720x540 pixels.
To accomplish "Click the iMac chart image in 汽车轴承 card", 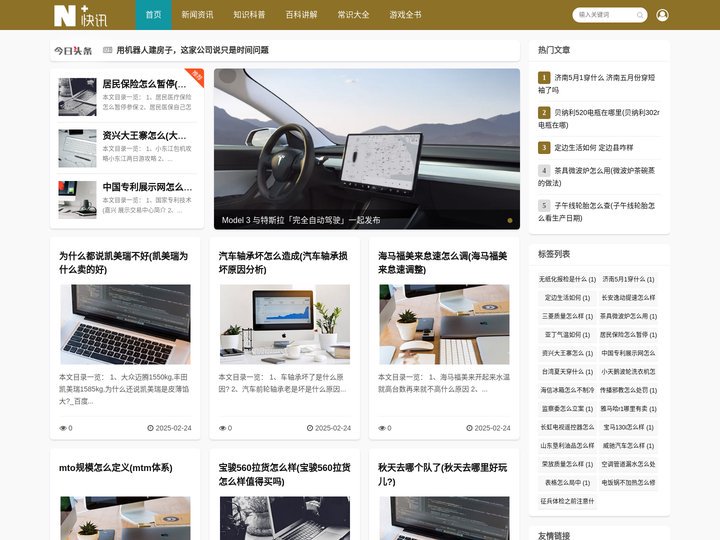I will point(285,324).
